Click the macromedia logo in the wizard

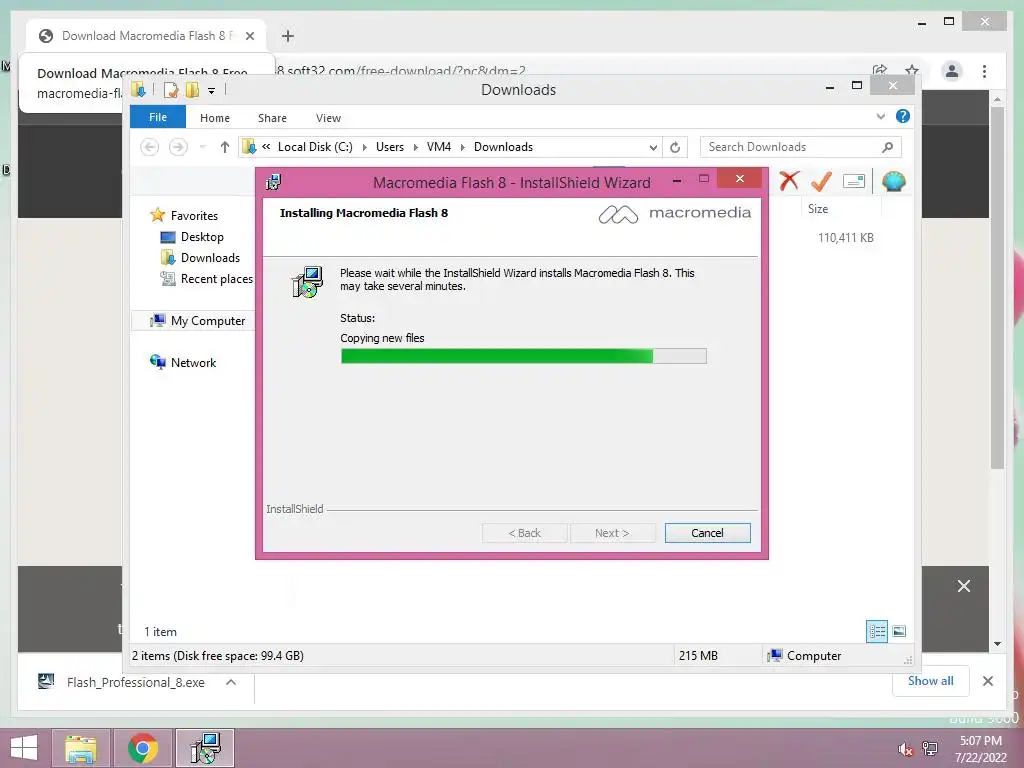coord(675,214)
